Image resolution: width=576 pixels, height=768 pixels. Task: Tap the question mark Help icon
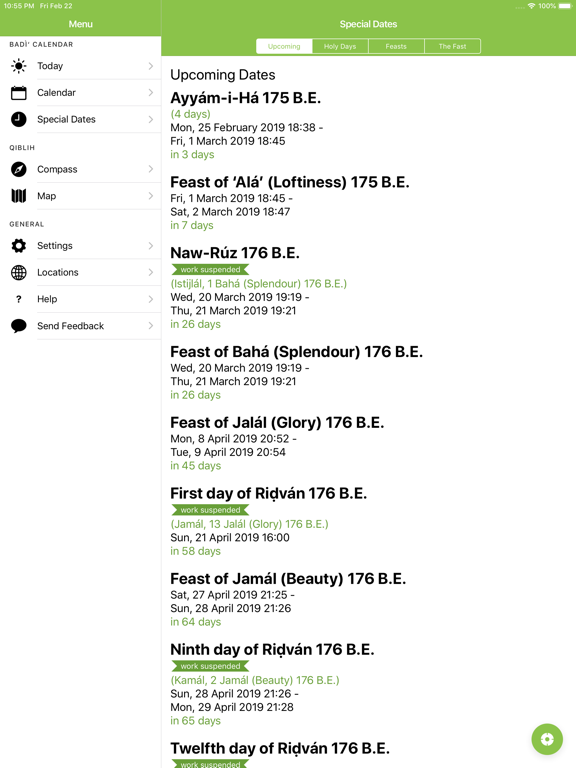pyautogui.click(x=19, y=299)
